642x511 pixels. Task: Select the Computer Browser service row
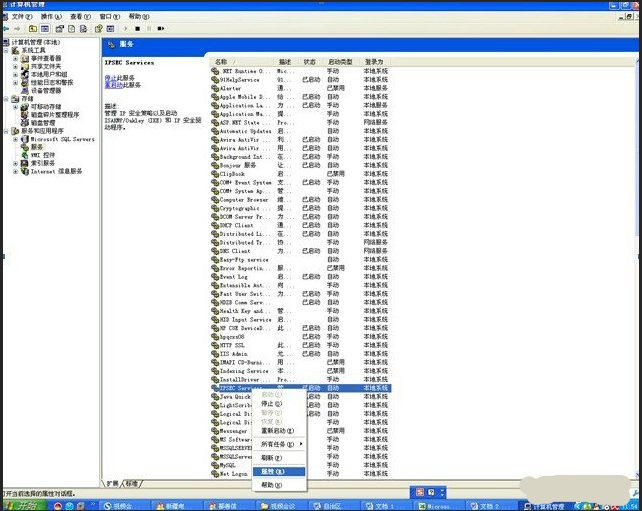(301, 200)
